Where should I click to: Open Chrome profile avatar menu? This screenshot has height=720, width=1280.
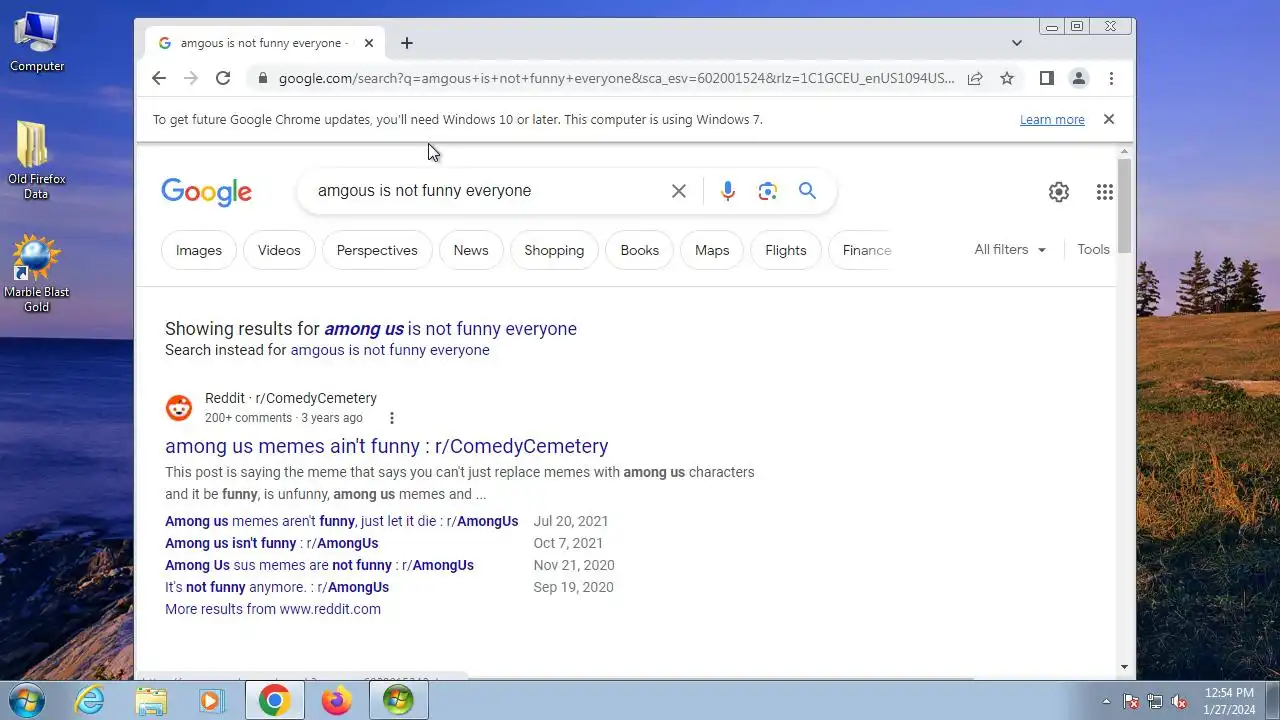1079,78
